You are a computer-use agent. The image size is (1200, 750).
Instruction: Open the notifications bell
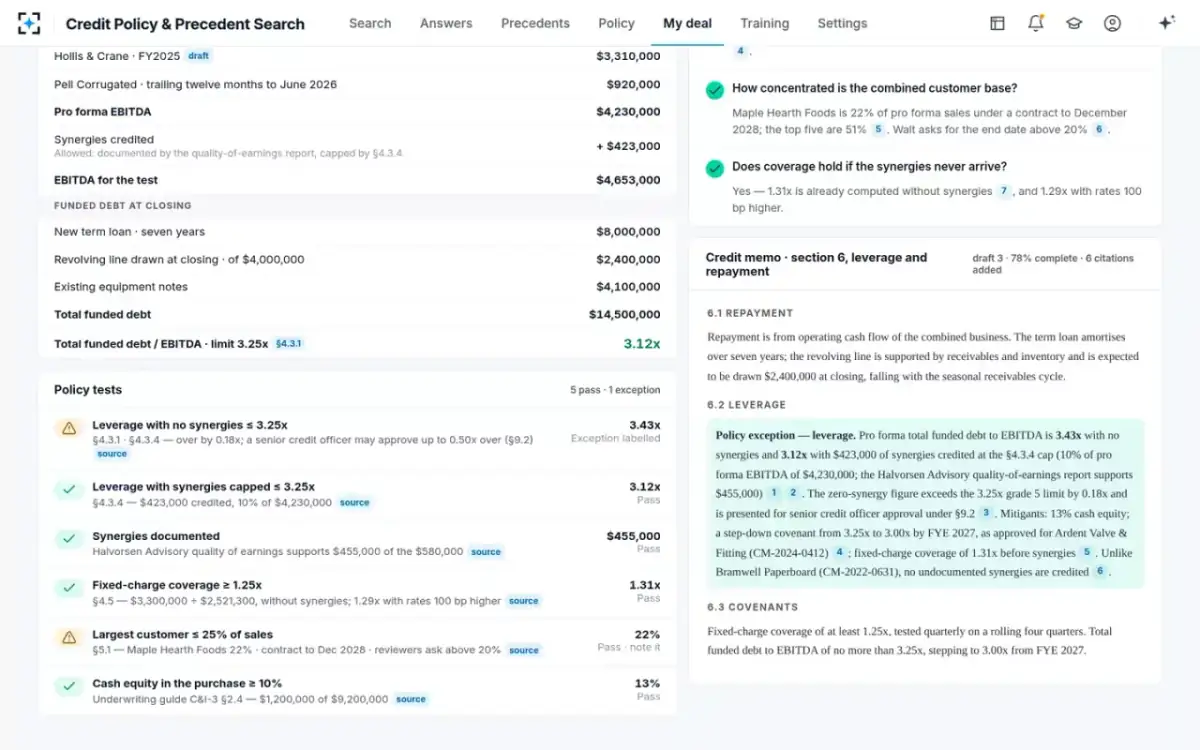tap(1036, 23)
